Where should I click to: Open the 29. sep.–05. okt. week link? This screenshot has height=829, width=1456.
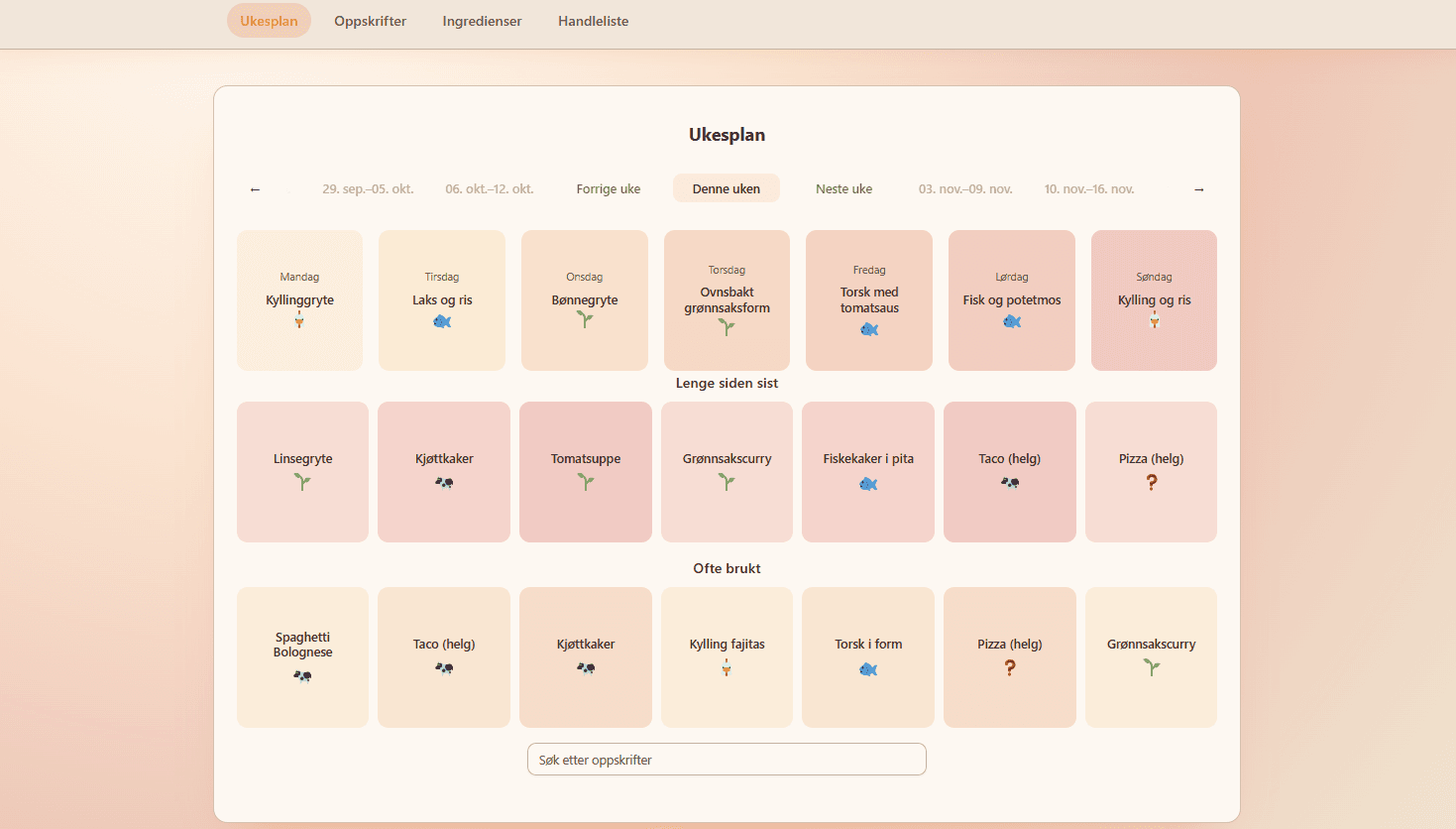point(369,188)
